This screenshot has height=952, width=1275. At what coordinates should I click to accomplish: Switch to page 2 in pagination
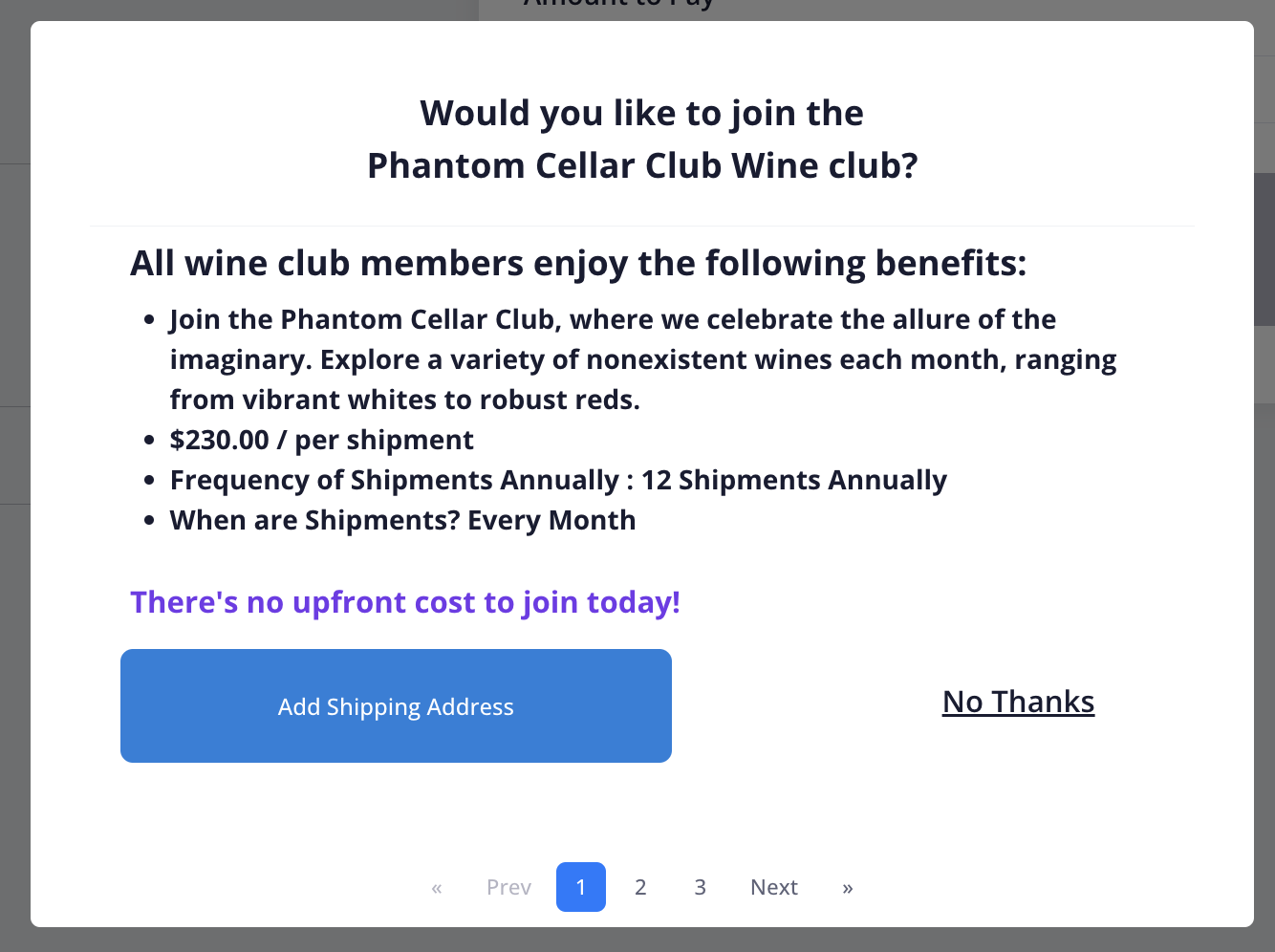tap(640, 888)
